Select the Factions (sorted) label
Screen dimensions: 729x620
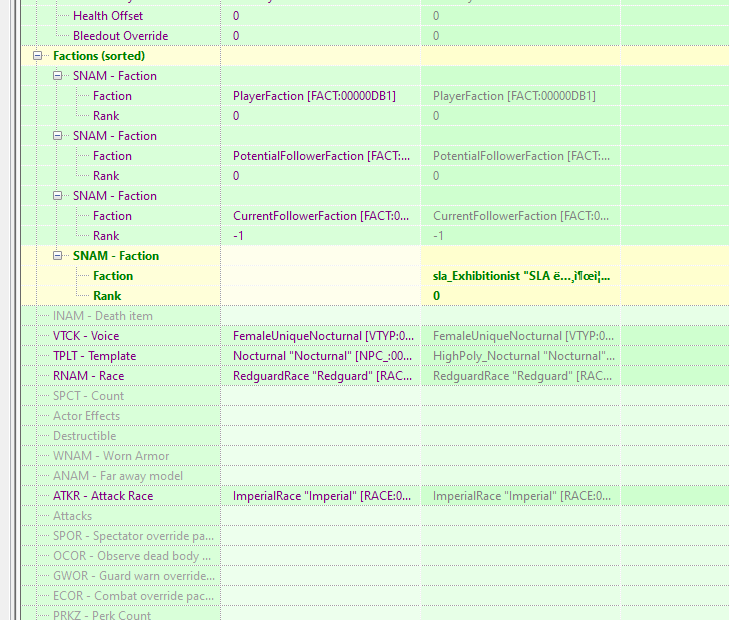click(x=99, y=56)
